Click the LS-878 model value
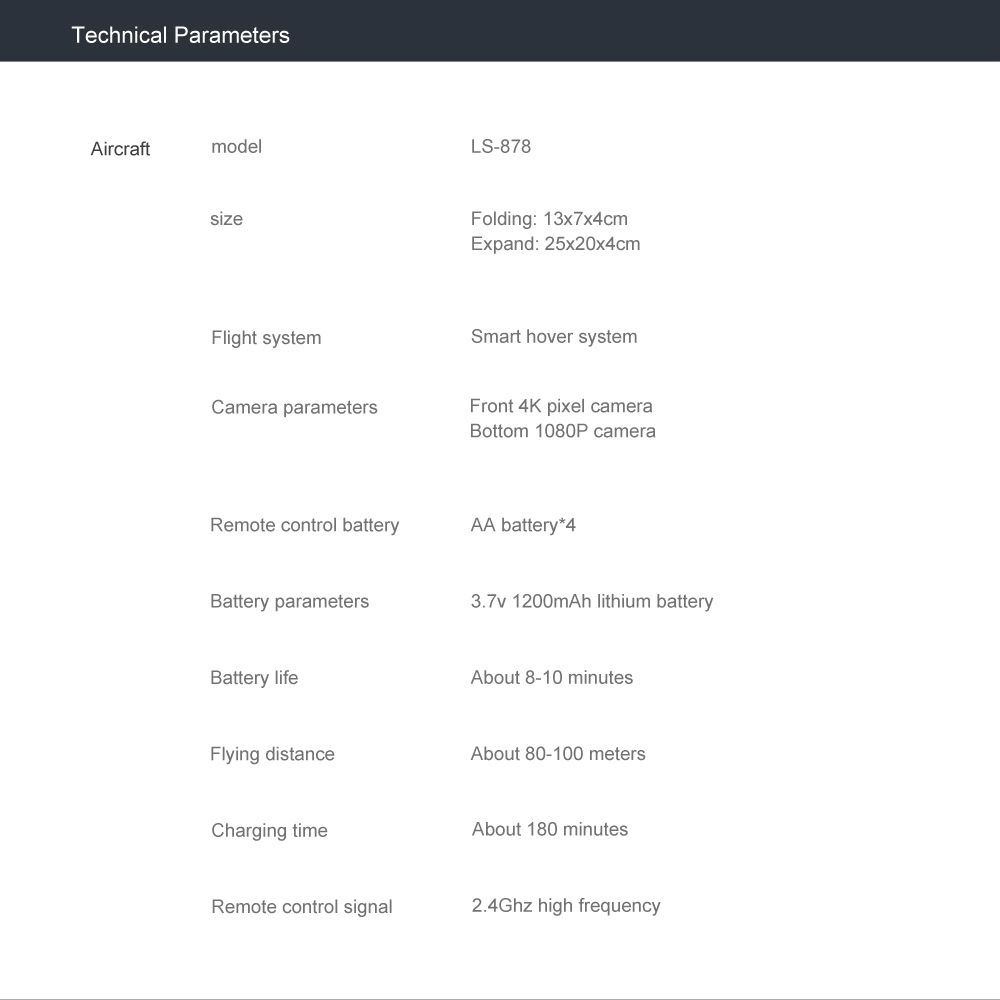This screenshot has height=1000, width=1000. tap(500, 147)
